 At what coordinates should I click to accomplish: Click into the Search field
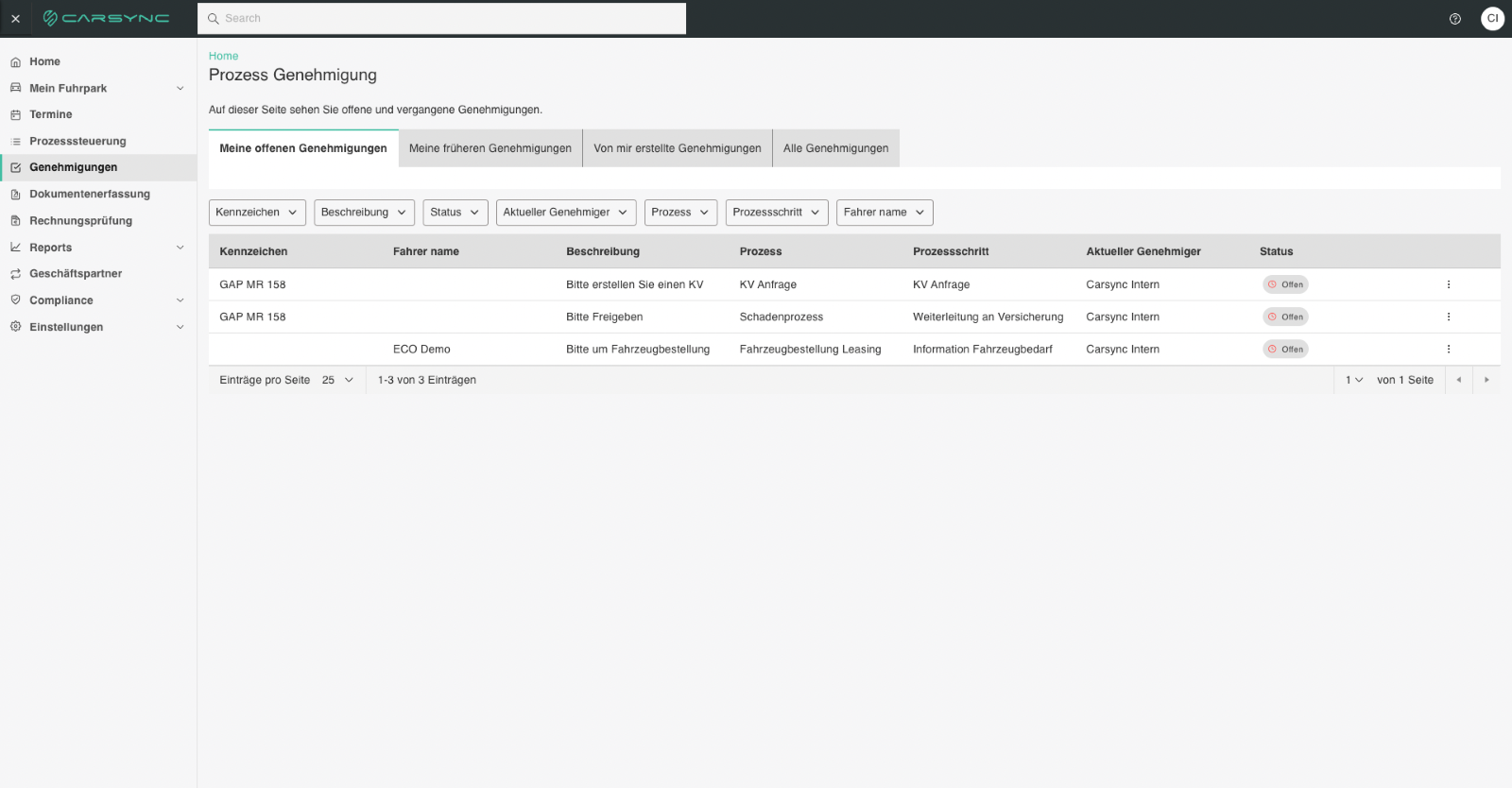pos(441,18)
